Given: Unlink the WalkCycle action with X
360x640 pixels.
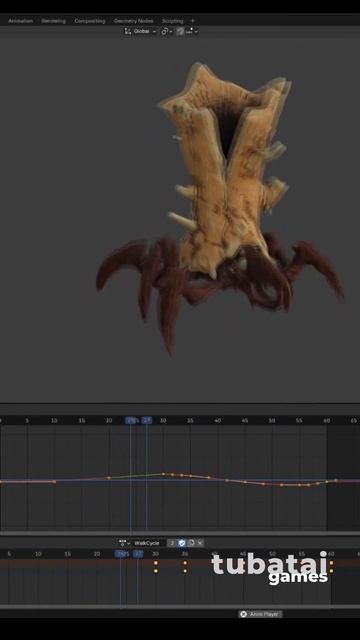Looking at the screenshot, I should pos(200,543).
